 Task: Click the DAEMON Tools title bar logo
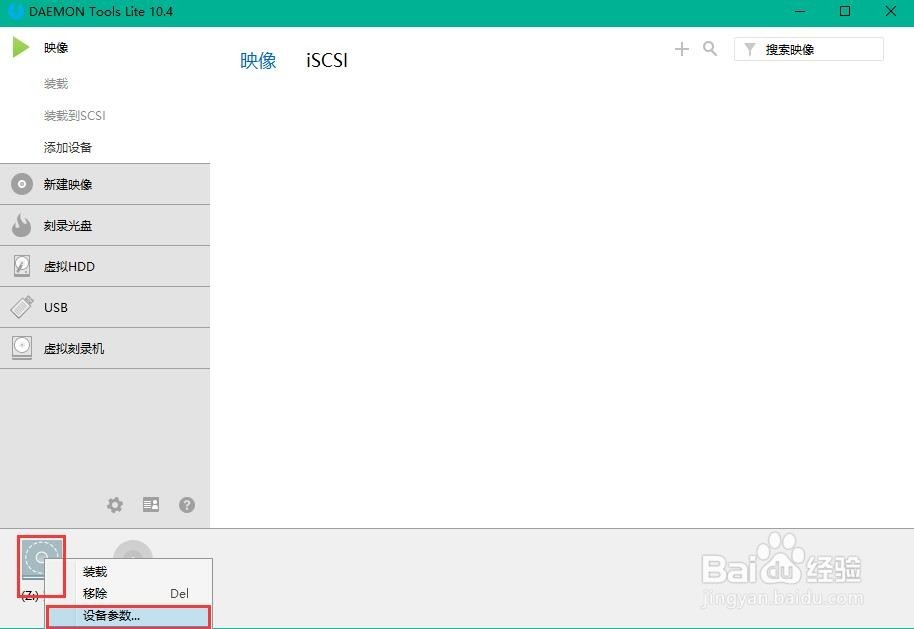(15, 11)
